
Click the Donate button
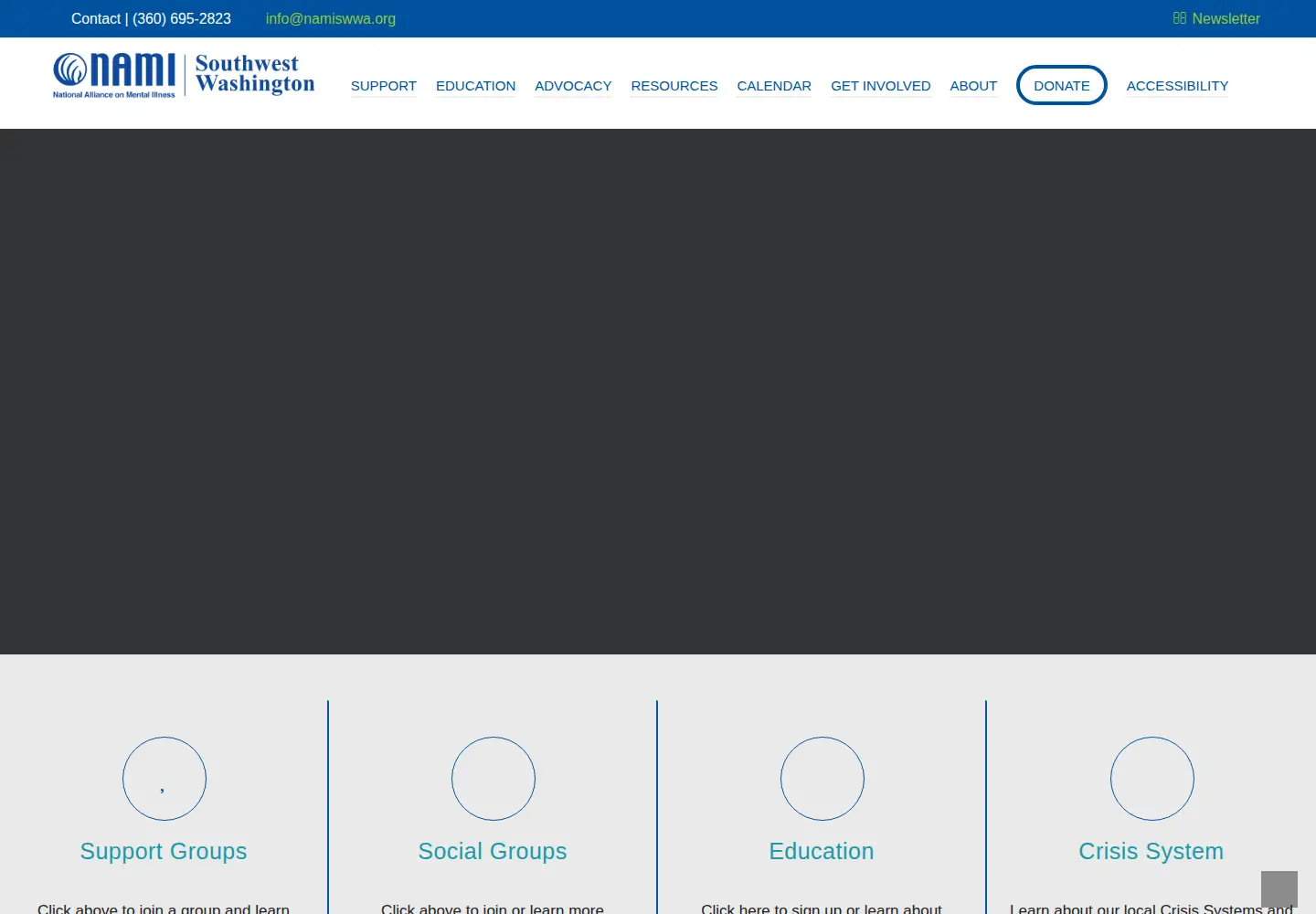(1062, 85)
